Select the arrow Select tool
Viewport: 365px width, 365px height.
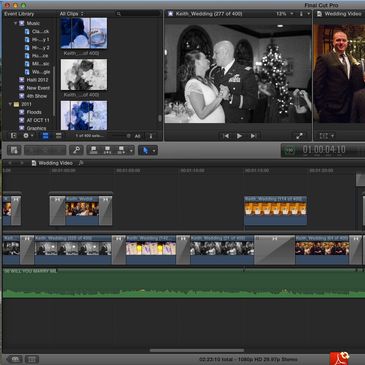click(145, 150)
